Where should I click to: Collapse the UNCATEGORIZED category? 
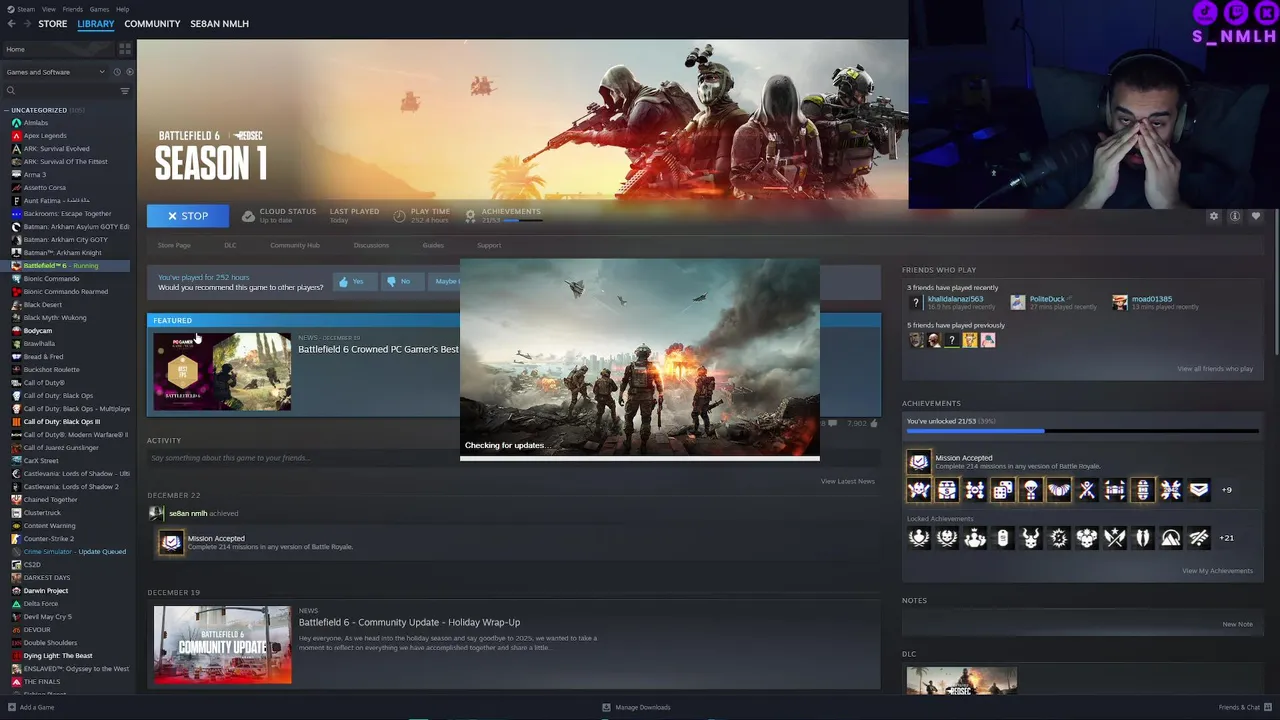pyautogui.click(x=7, y=110)
